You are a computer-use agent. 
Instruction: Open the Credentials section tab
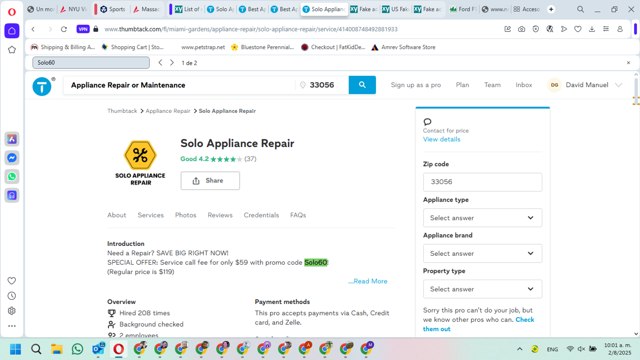[x=261, y=215]
